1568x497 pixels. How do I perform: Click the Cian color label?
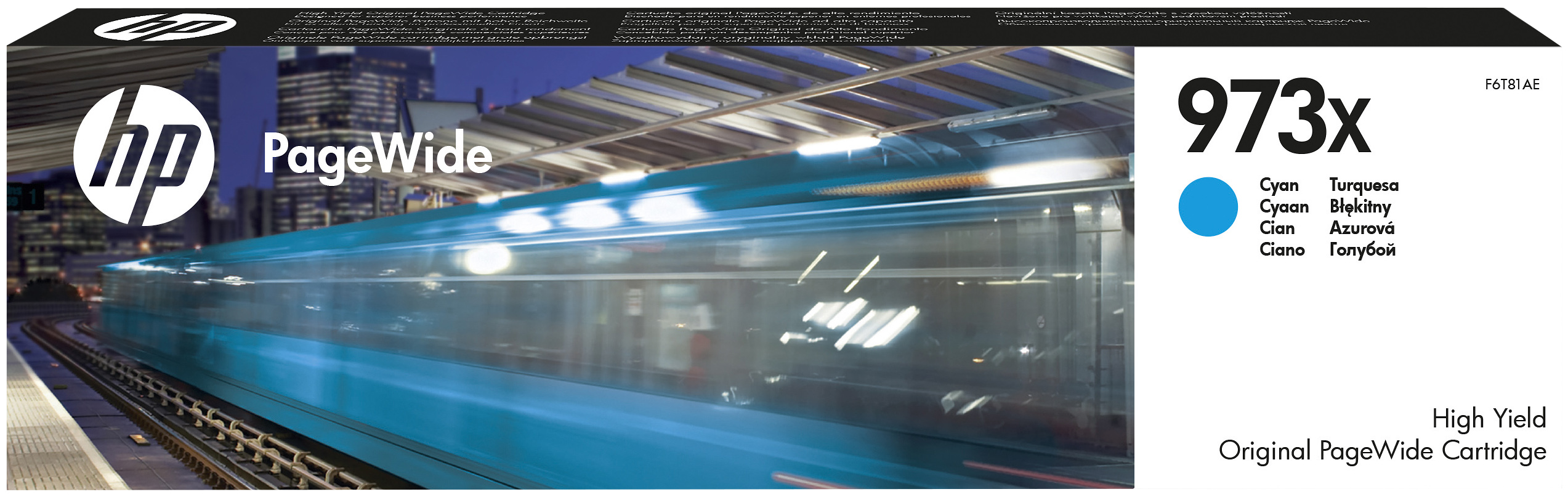1277,228
